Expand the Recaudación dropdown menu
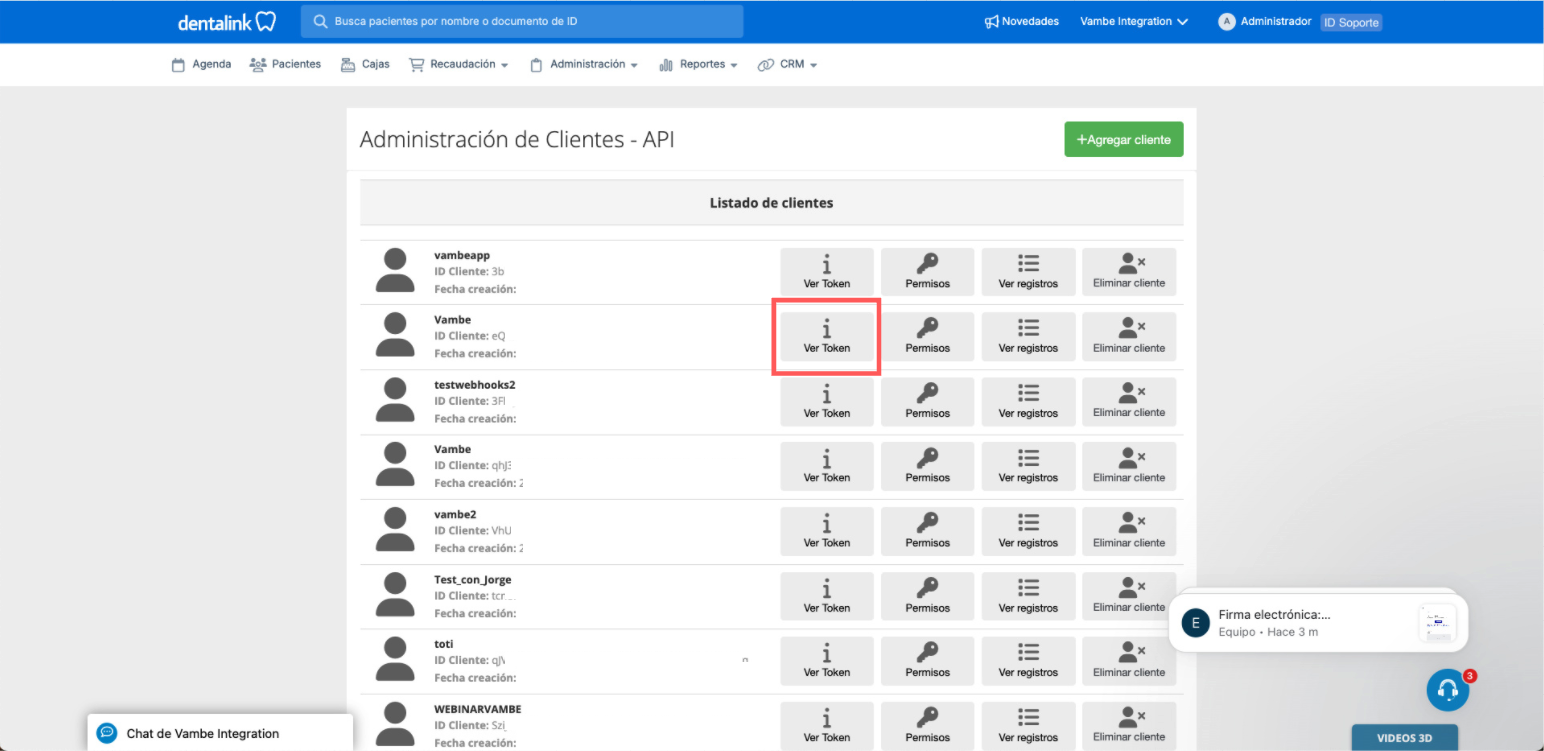 [459, 65]
